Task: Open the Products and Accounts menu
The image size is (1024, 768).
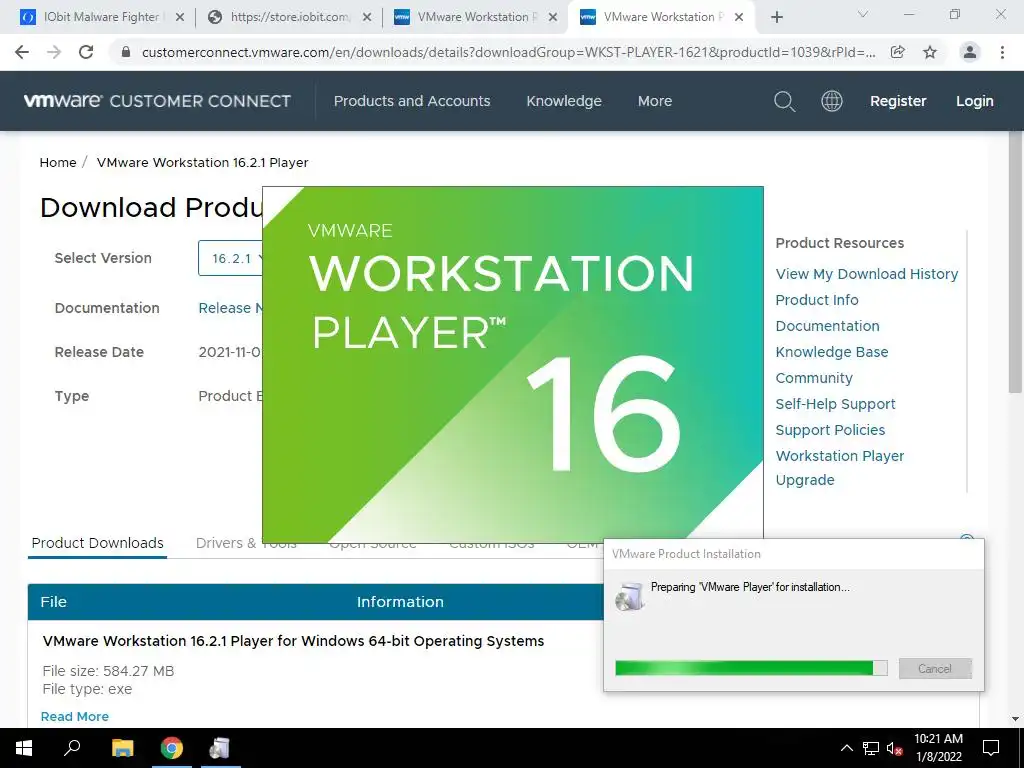Action: (x=411, y=101)
